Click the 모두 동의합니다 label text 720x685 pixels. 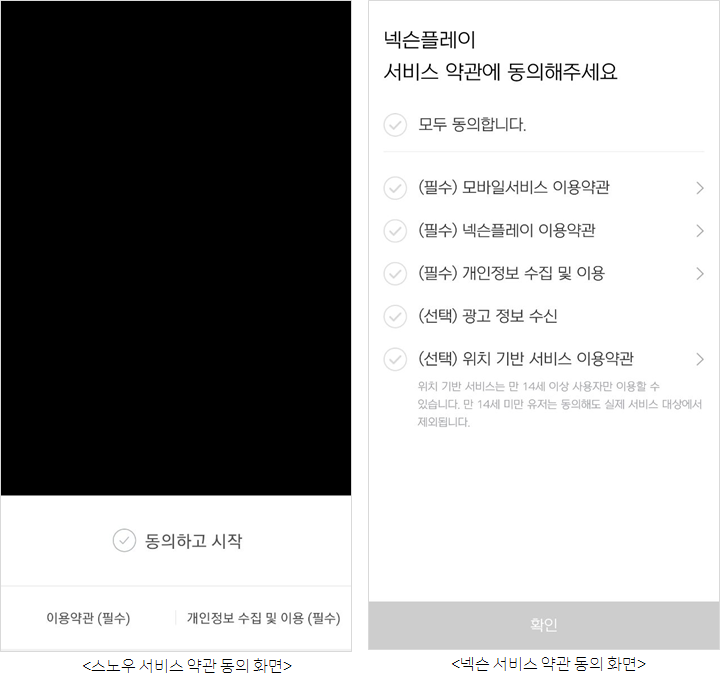472,124
